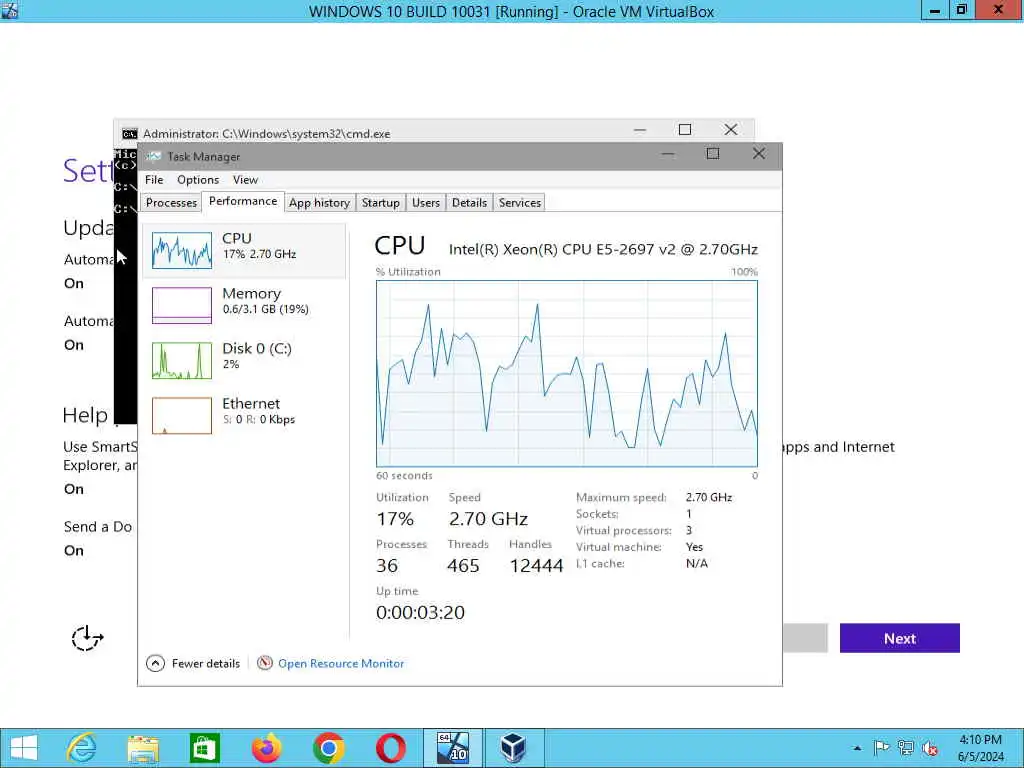Click the Utilization 17% value
The height and width of the screenshot is (768, 1024).
(395, 519)
